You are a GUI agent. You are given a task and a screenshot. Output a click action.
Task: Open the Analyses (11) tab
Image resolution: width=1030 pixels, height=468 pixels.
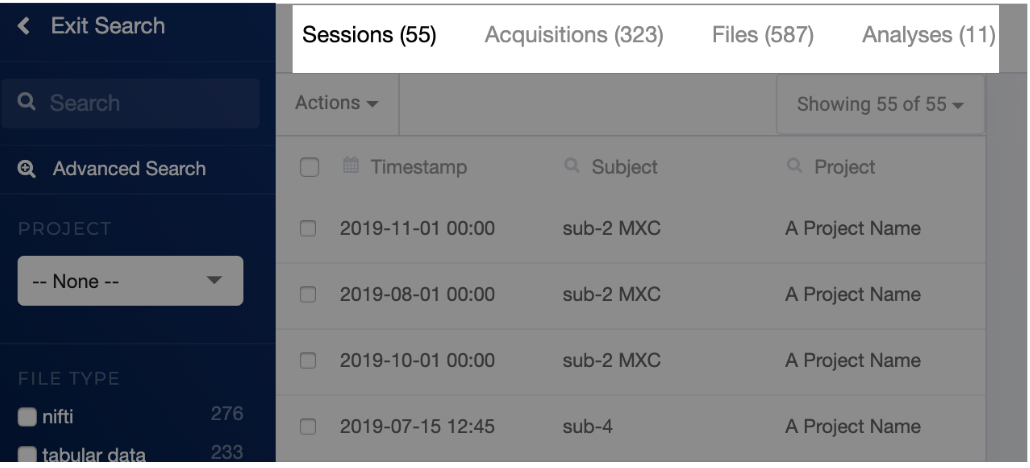[928, 35]
